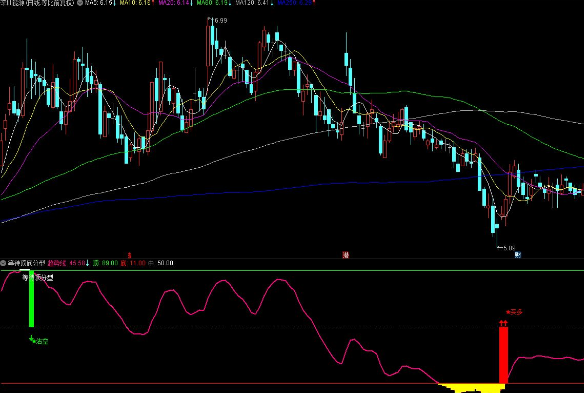Click the tall red signal bar
584x393 pixels.
503,355
